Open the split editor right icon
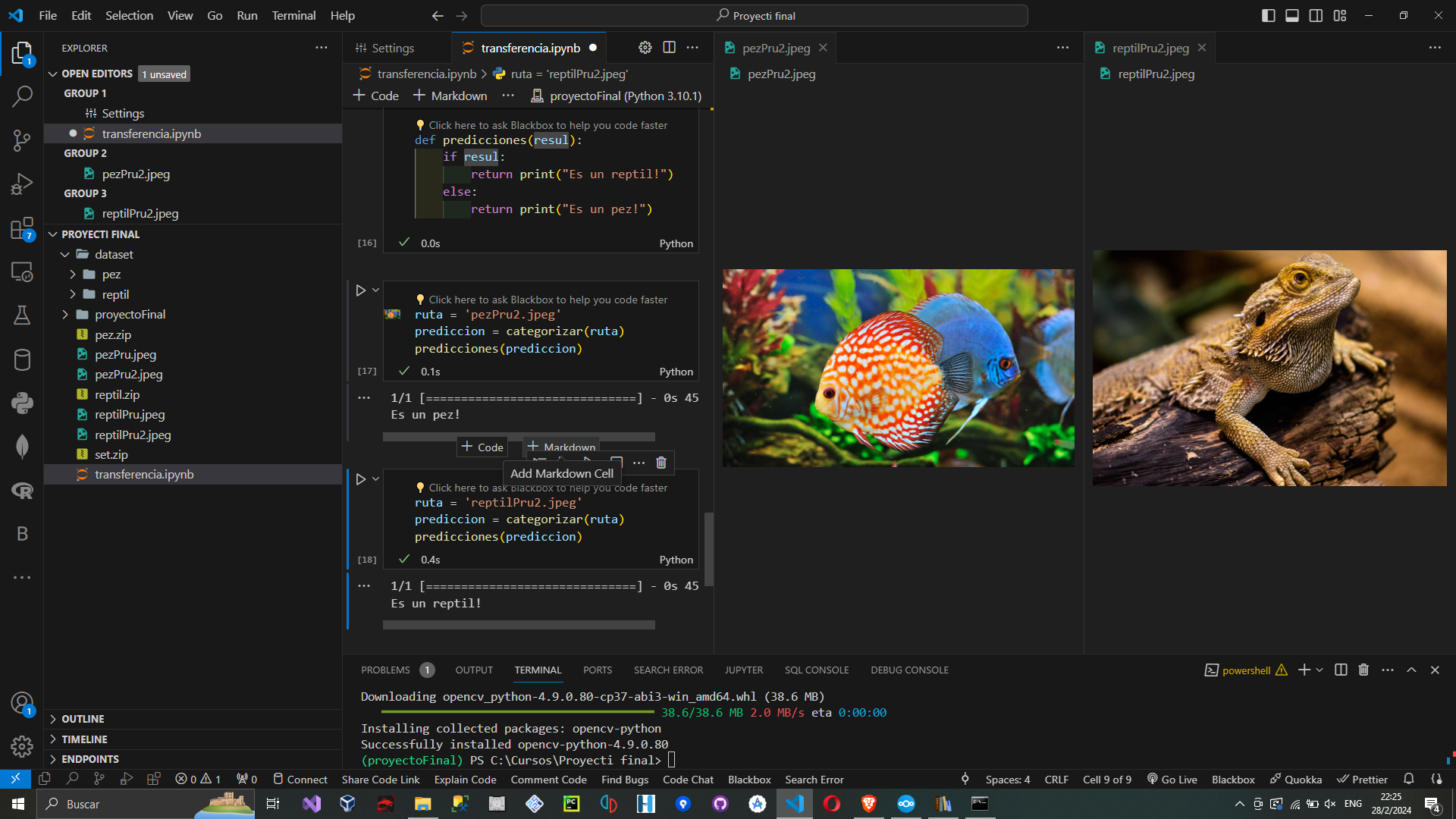Screen dimensions: 1456x819 coord(669,48)
